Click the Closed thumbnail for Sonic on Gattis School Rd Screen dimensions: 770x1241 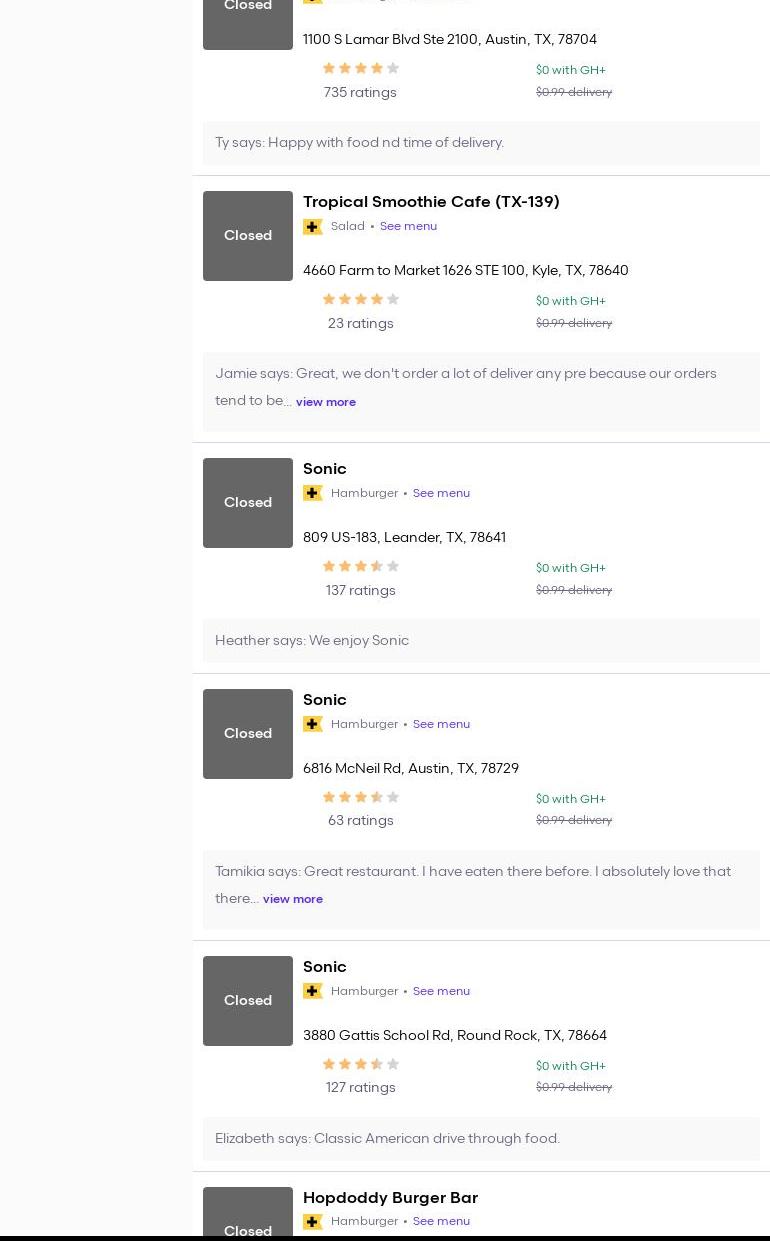(x=248, y=1001)
